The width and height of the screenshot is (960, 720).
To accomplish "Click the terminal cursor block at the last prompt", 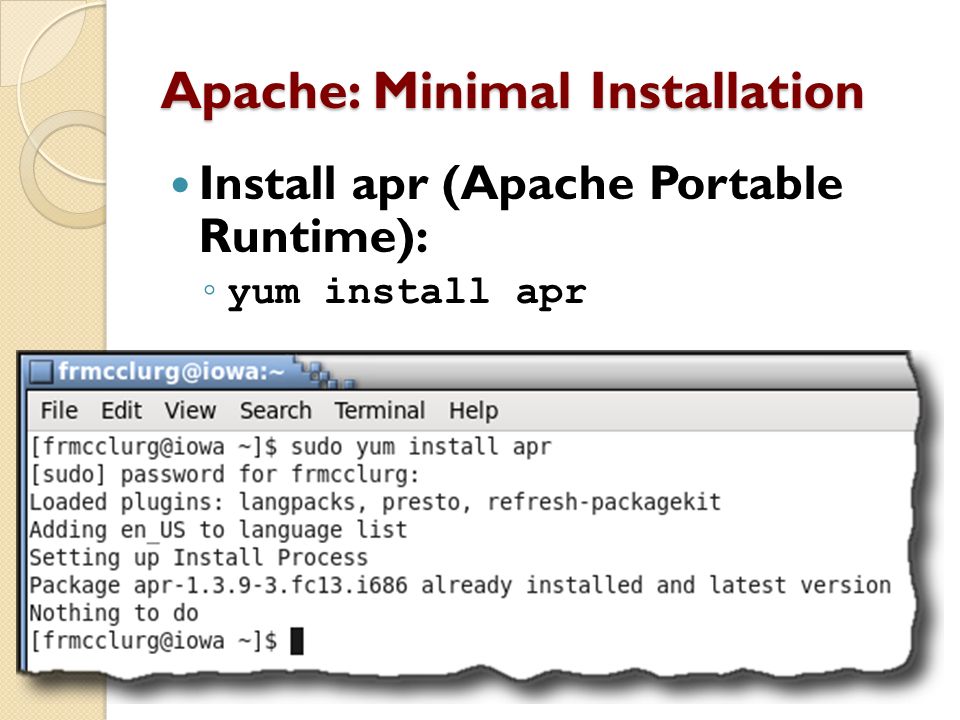I will pyautogui.click(x=296, y=641).
